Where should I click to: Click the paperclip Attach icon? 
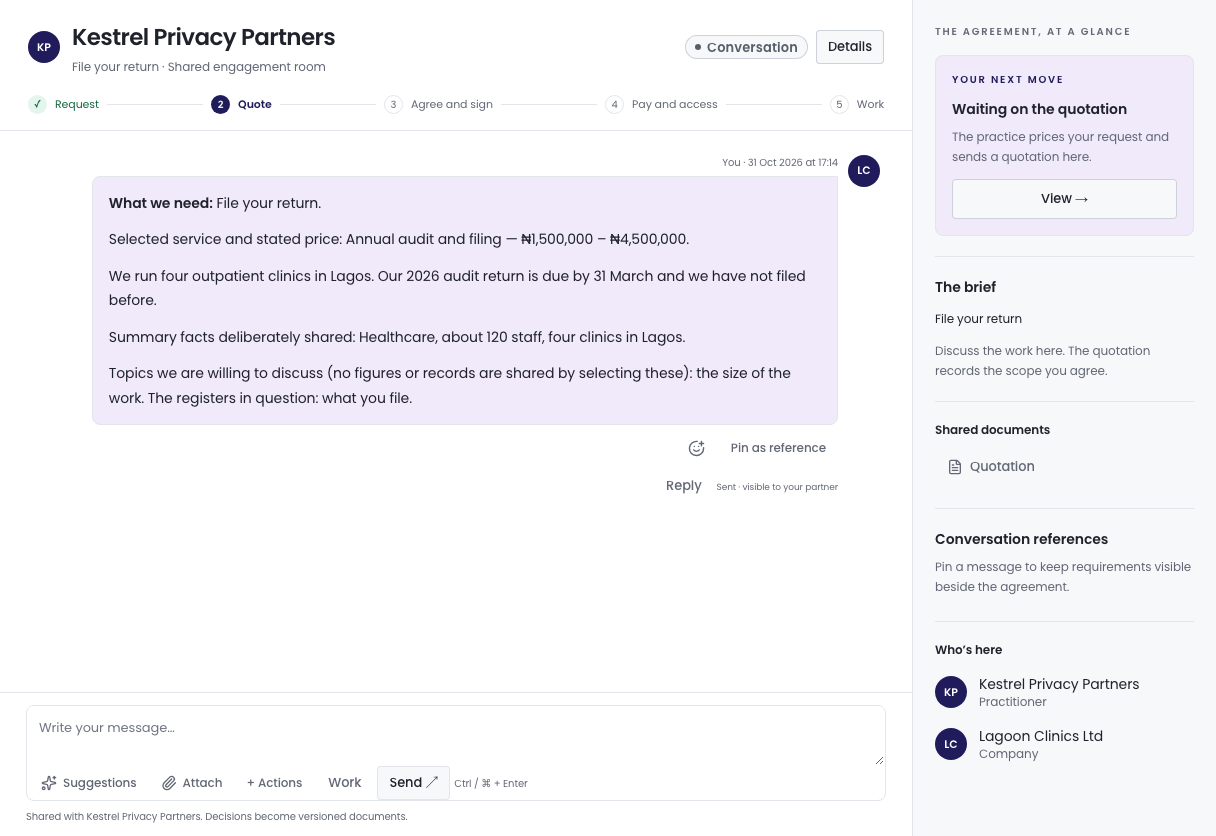(x=169, y=783)
